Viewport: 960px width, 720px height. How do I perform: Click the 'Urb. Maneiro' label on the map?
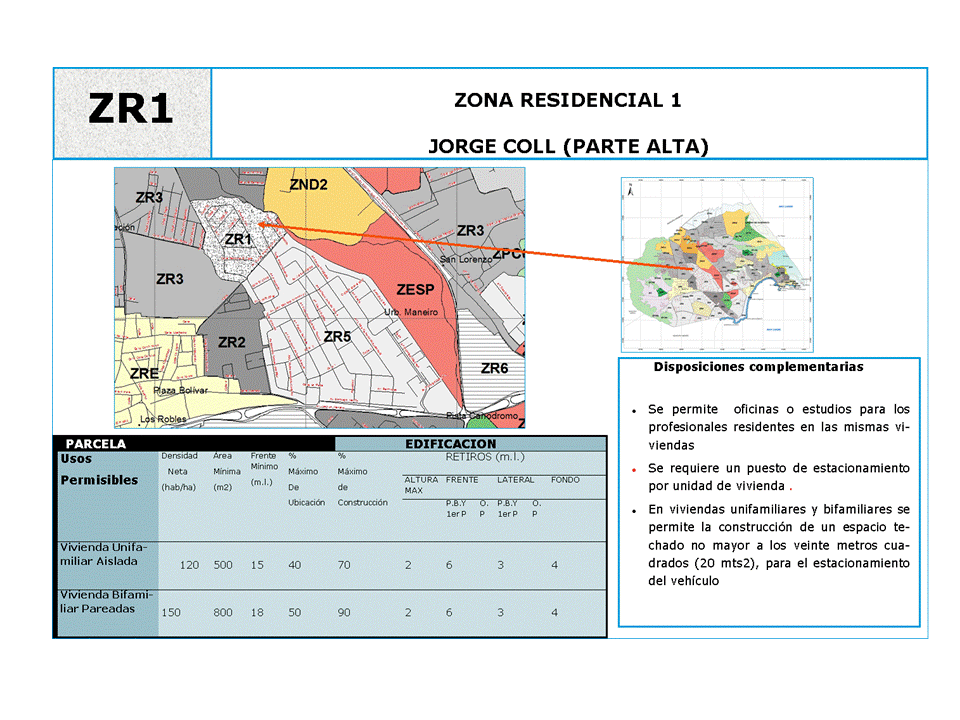(x=411, y=312)
